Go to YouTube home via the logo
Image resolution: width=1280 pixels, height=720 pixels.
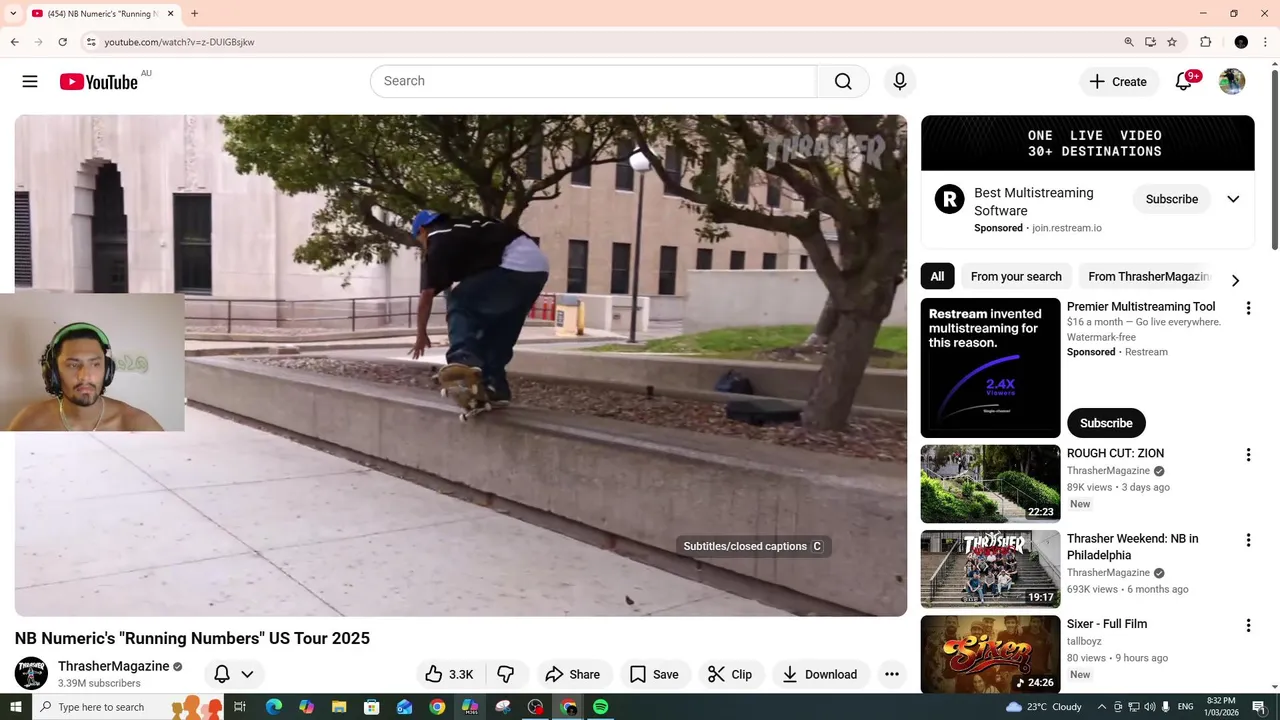[x=98, y=82]
